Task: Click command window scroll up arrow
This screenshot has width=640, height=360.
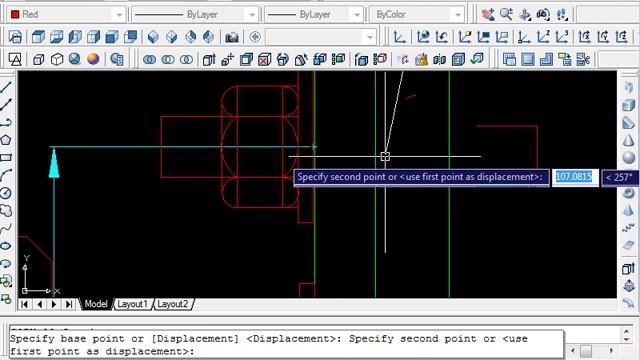Action: (627, 331)
